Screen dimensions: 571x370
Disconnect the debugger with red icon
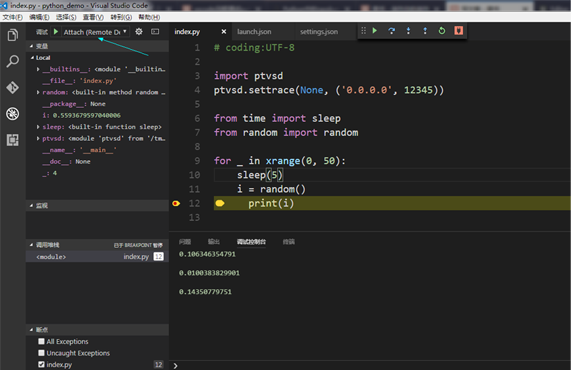coord(458,31)
